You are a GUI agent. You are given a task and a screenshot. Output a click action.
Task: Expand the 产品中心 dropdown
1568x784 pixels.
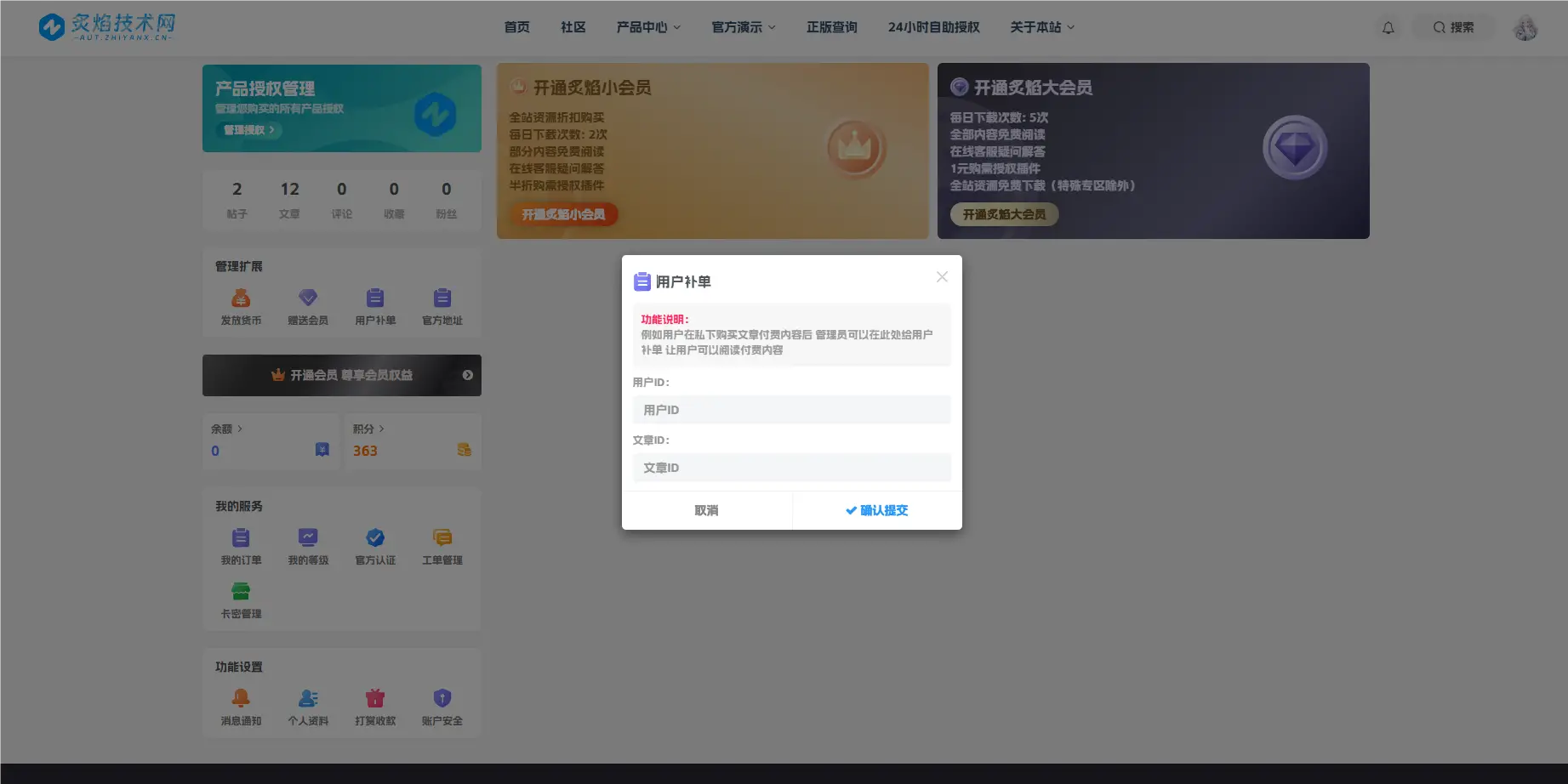click(x=648, y=27)
